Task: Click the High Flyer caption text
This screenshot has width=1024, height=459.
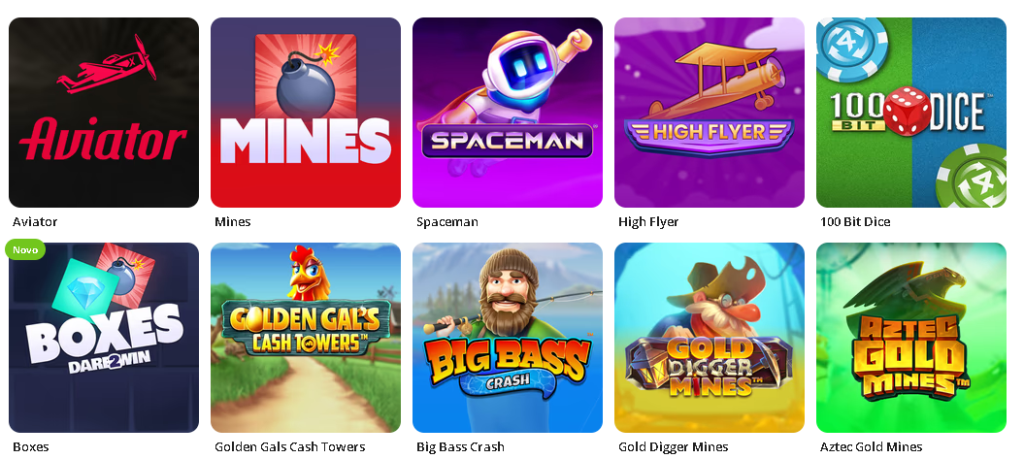Action: pyautogui.click(x=648, y=222)
